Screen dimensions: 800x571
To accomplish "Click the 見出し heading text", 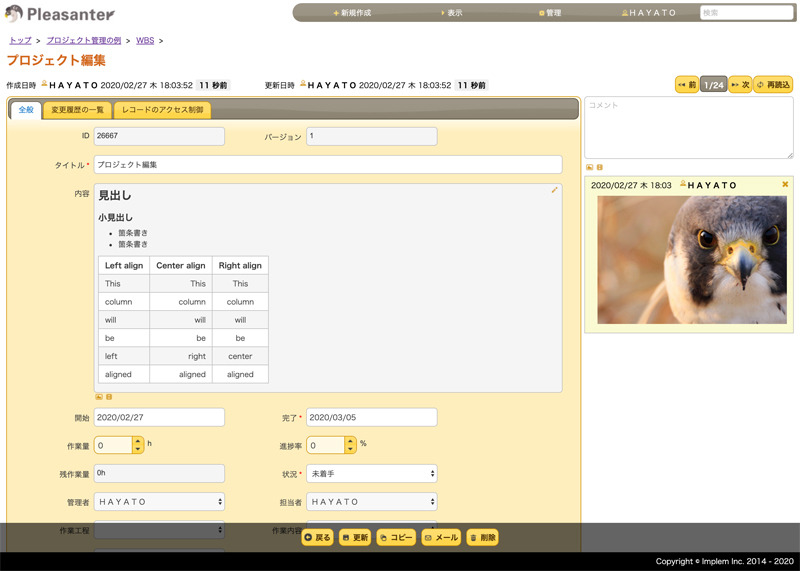I will [x=115, y=195].
